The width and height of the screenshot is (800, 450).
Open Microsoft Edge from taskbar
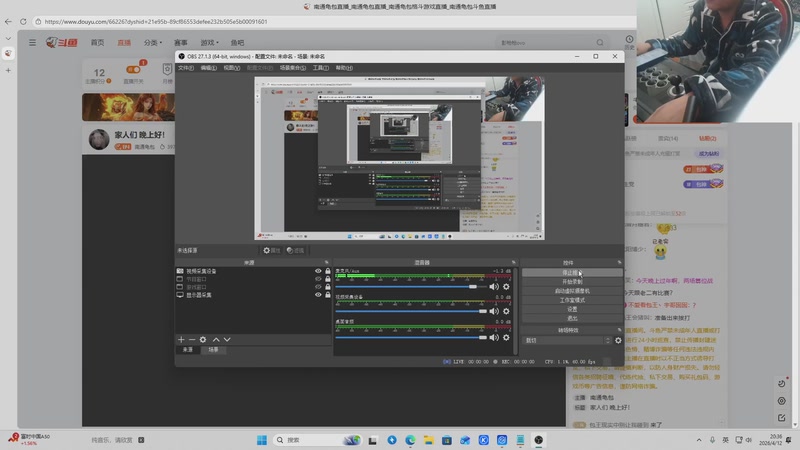pyautogui.click(x=410, y=440)
